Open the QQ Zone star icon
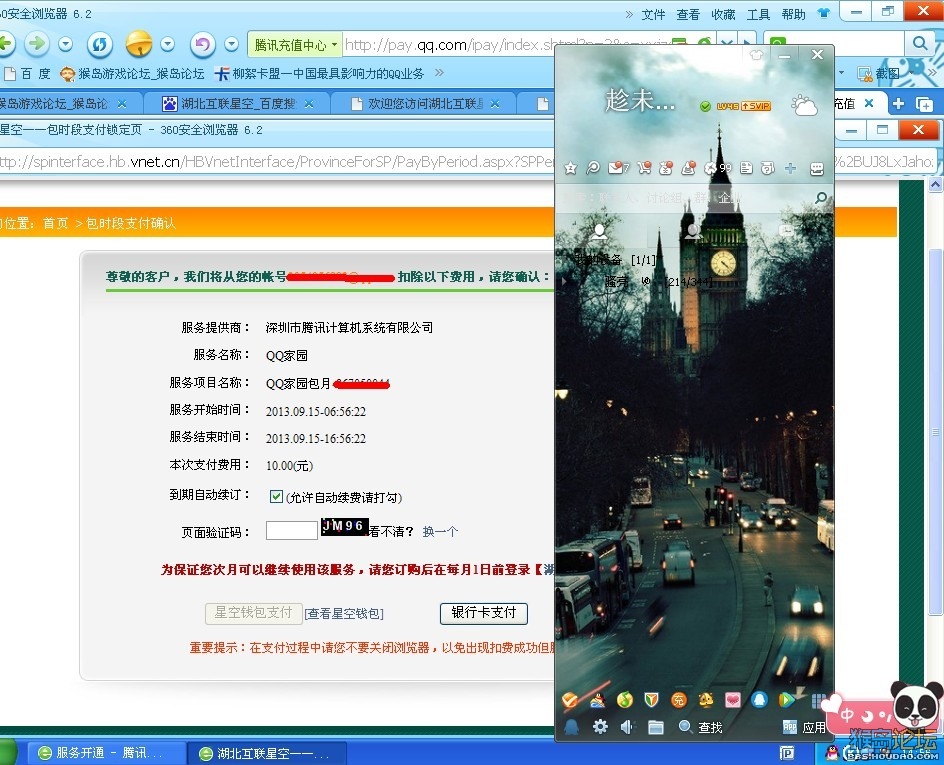This screenshot has width=944, height=765. (570, 169)
